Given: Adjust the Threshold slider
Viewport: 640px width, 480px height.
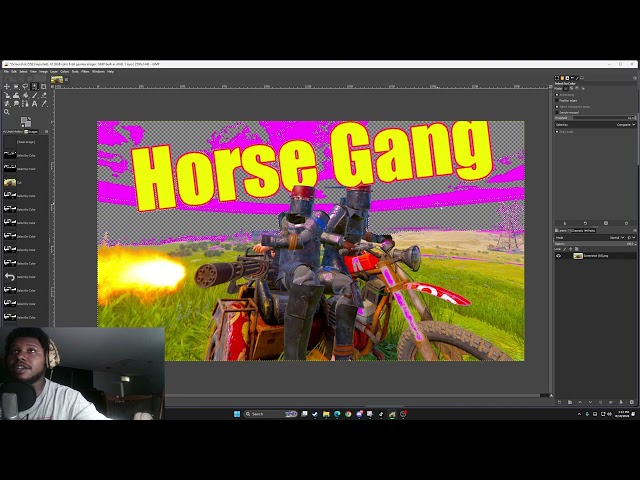Looking at the screenshot, I should [595, 118].
